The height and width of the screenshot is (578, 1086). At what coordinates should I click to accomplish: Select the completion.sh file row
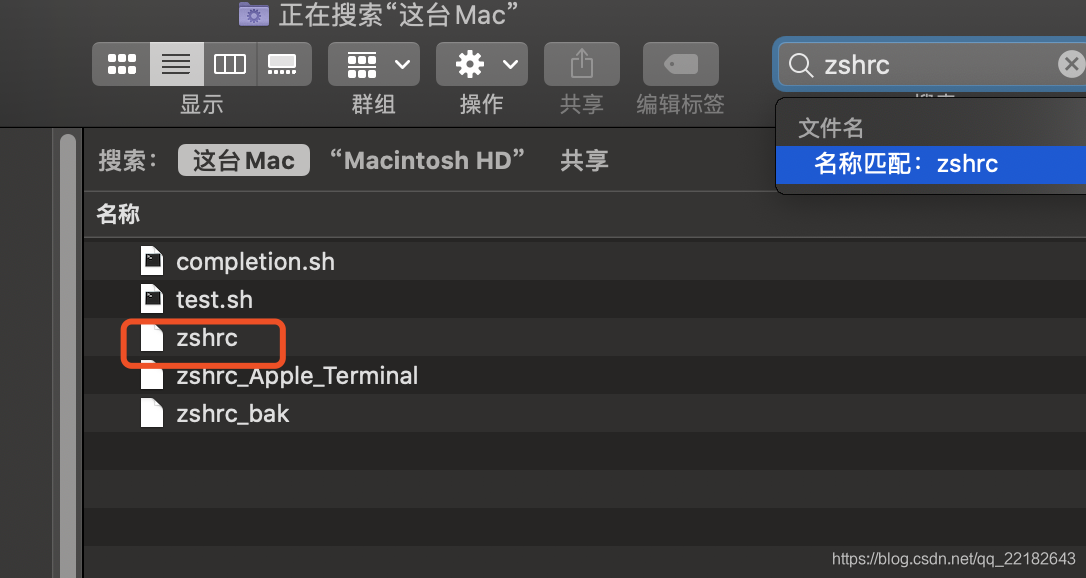pos(585,262)
